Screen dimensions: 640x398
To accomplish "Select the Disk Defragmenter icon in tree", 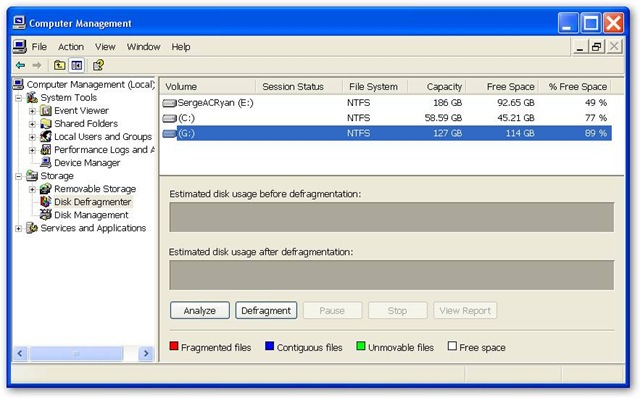I will click(46, 202).
